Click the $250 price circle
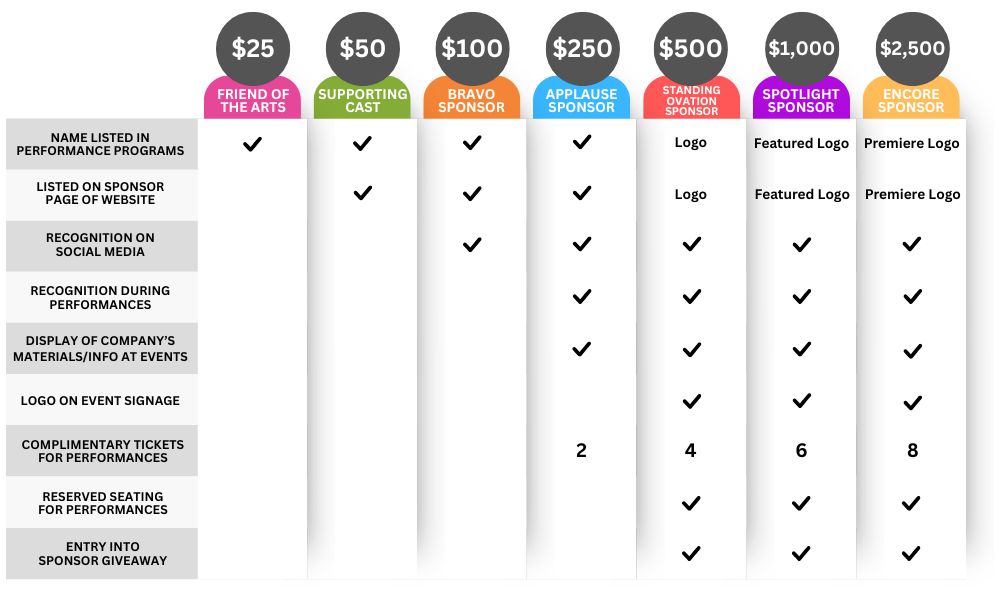 (582, 48)
